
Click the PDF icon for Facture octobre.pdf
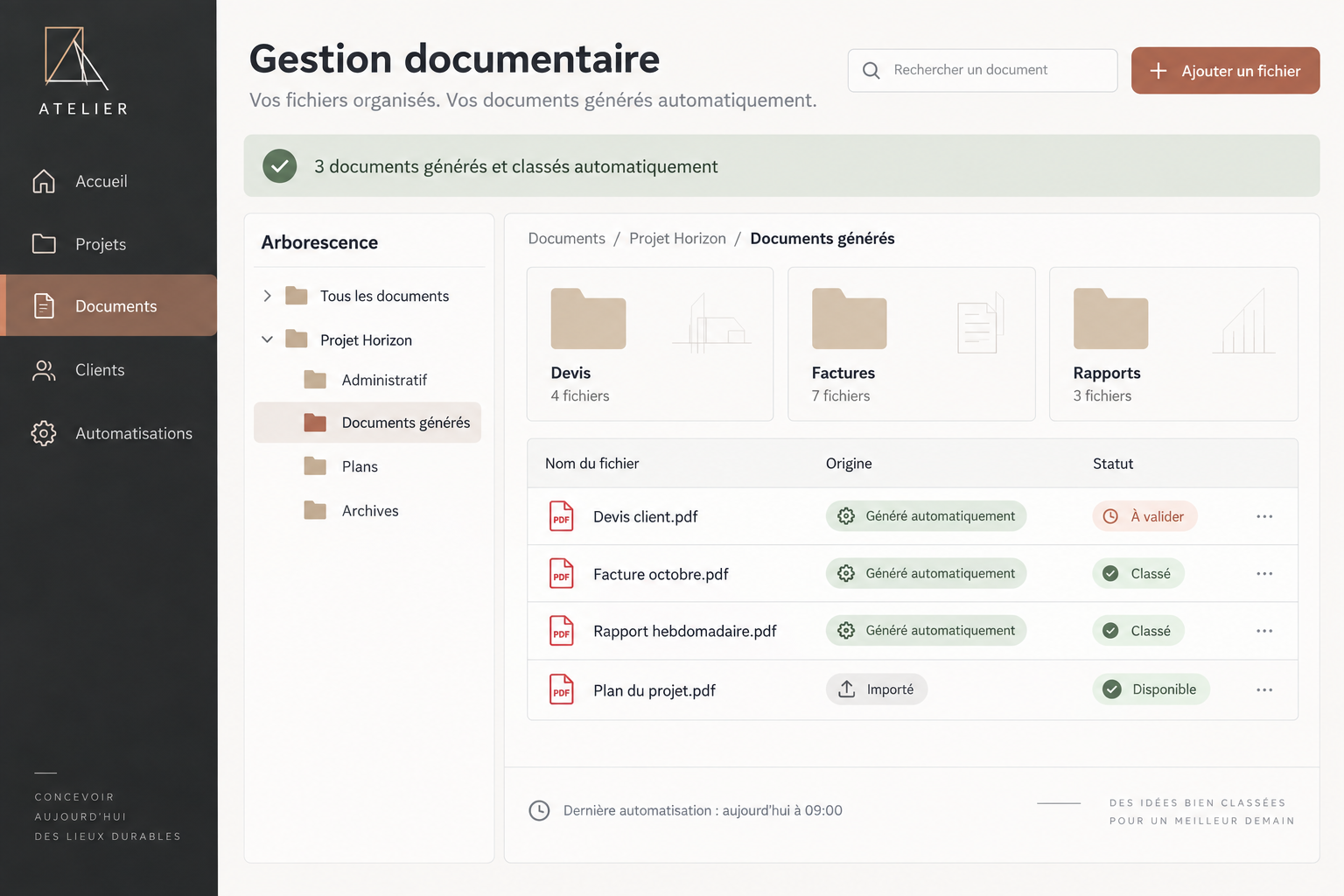click(x=562, y=574)
